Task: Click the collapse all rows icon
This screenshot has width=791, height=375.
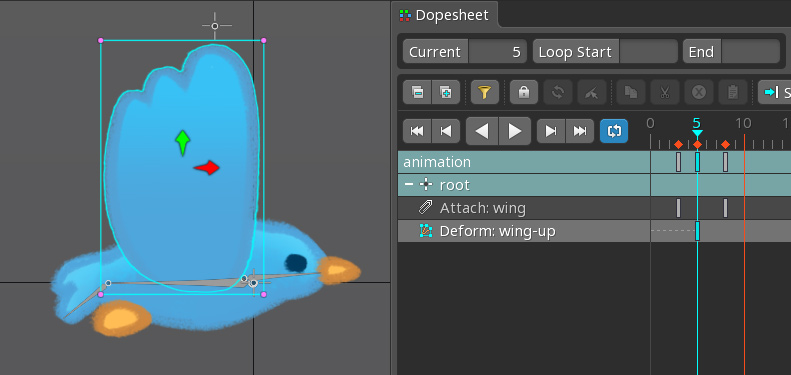Action: pyautogui.click(x=417, y=92)
